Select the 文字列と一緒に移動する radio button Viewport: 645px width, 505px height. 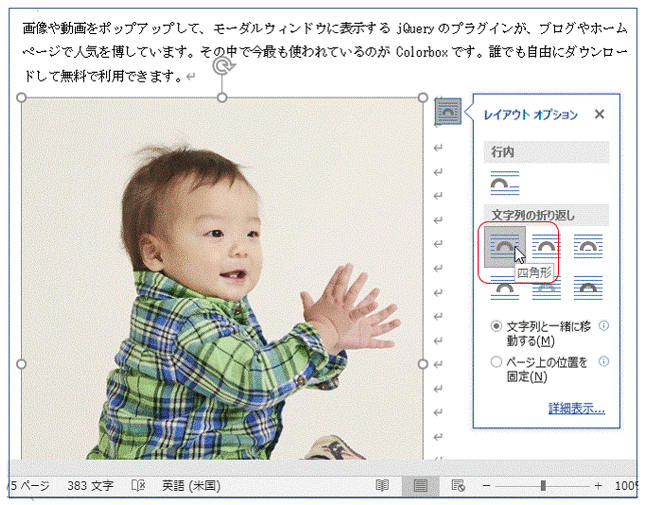(x=496, y=326)
